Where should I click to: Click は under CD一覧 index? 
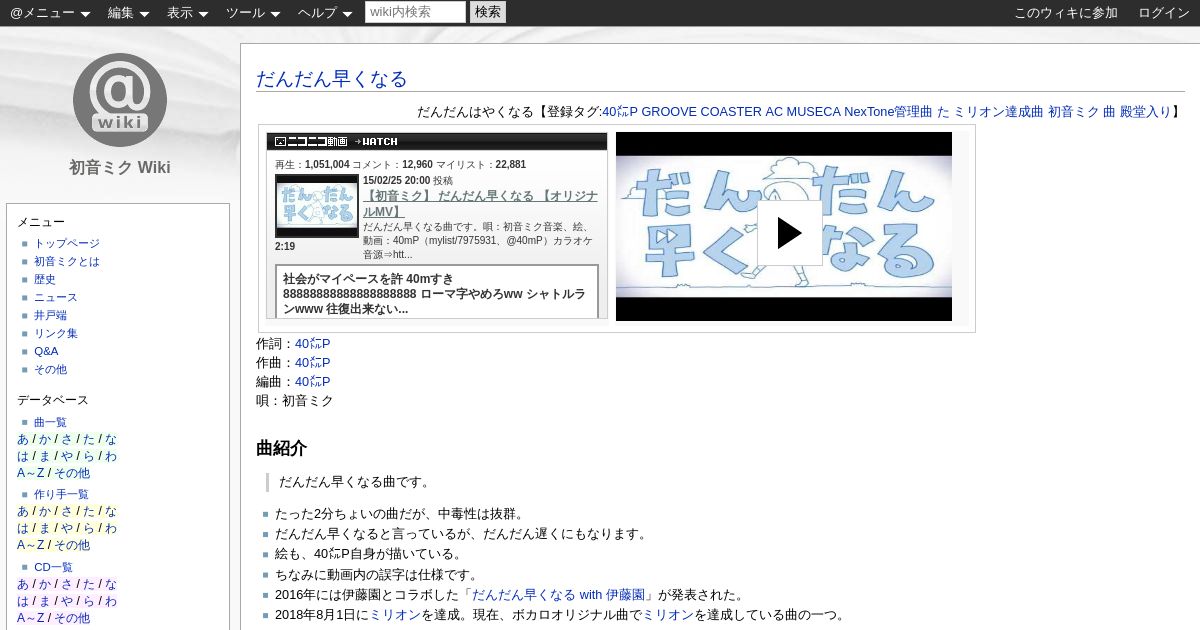(x=23, y=602)
